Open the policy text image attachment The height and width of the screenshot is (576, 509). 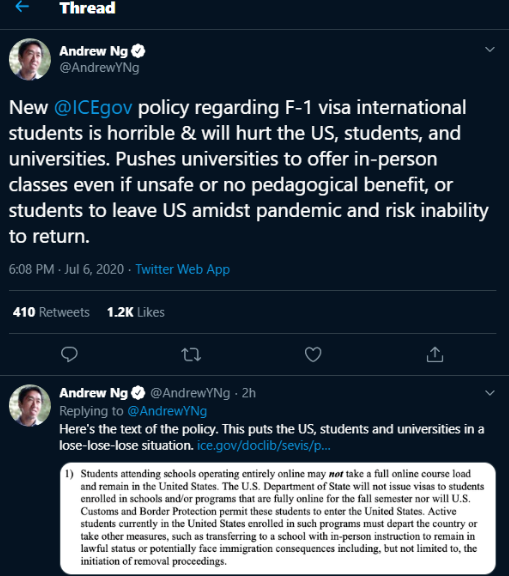[278, 518]
